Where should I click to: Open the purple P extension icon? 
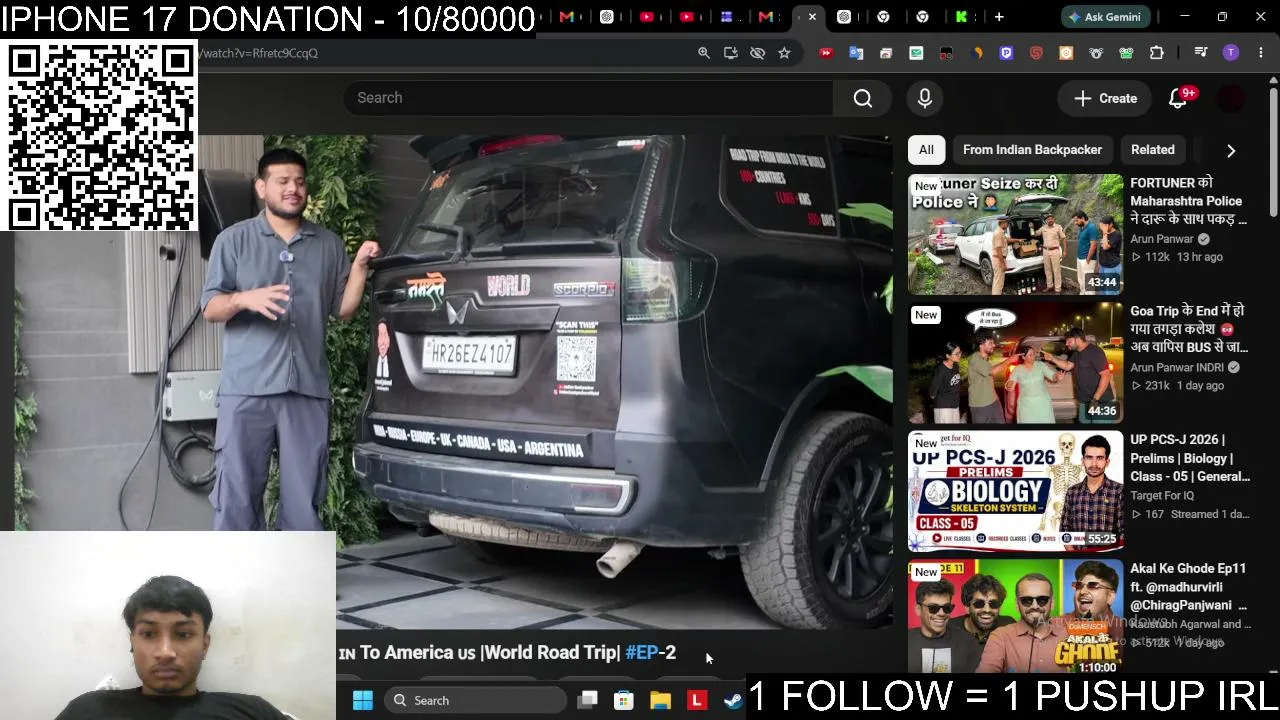coord(1006,53)
